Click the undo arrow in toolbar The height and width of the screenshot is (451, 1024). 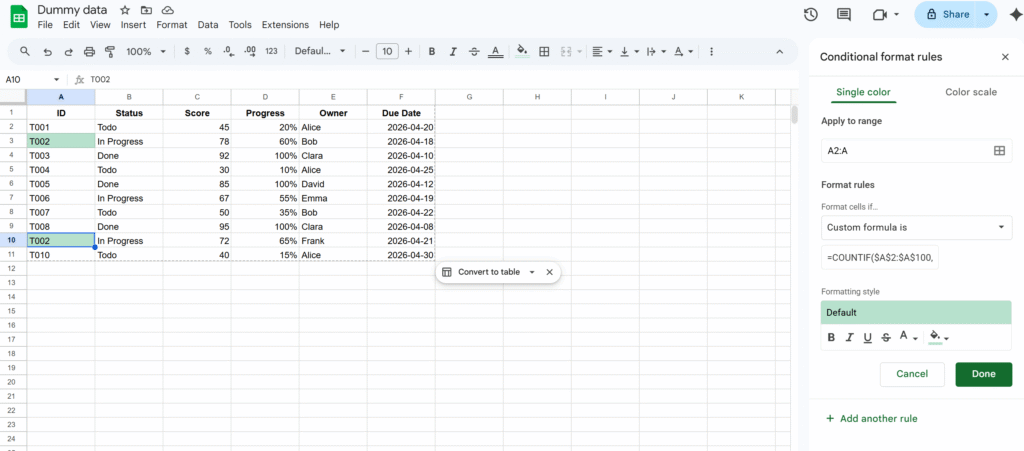tap(47, 51)
